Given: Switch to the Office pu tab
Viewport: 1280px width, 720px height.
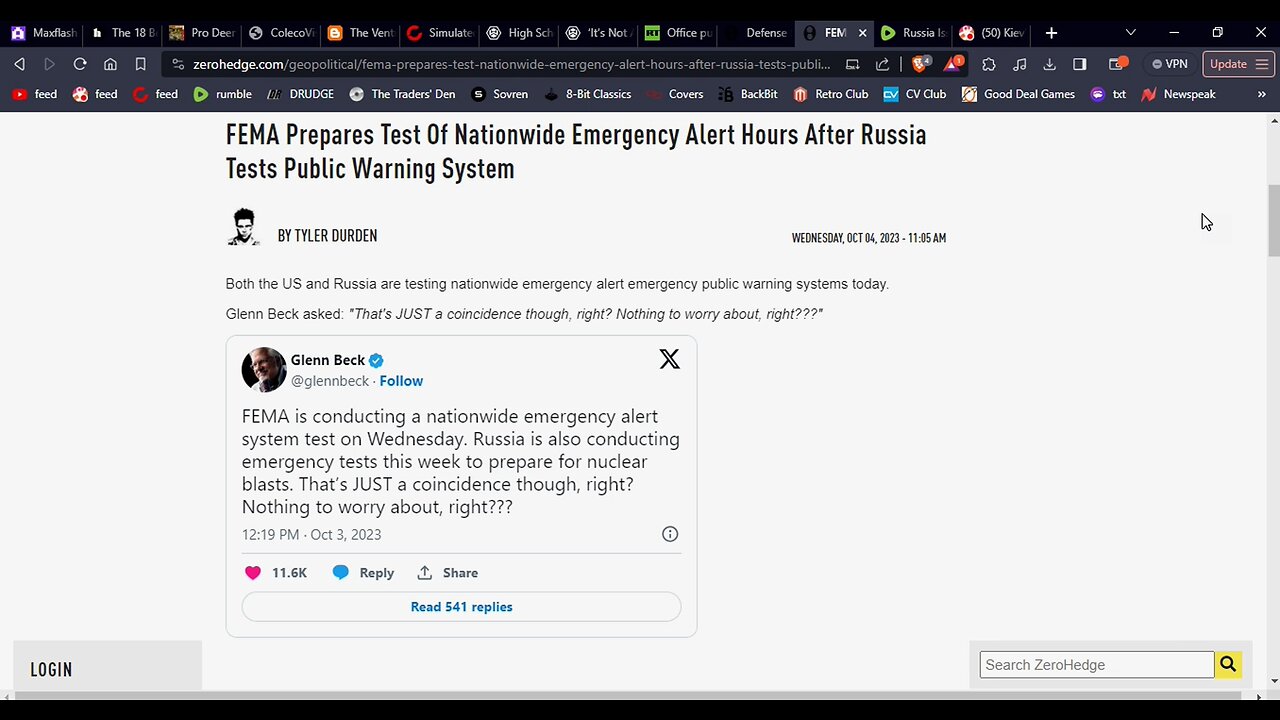Looking at the screenshot, I should [678, 33].
